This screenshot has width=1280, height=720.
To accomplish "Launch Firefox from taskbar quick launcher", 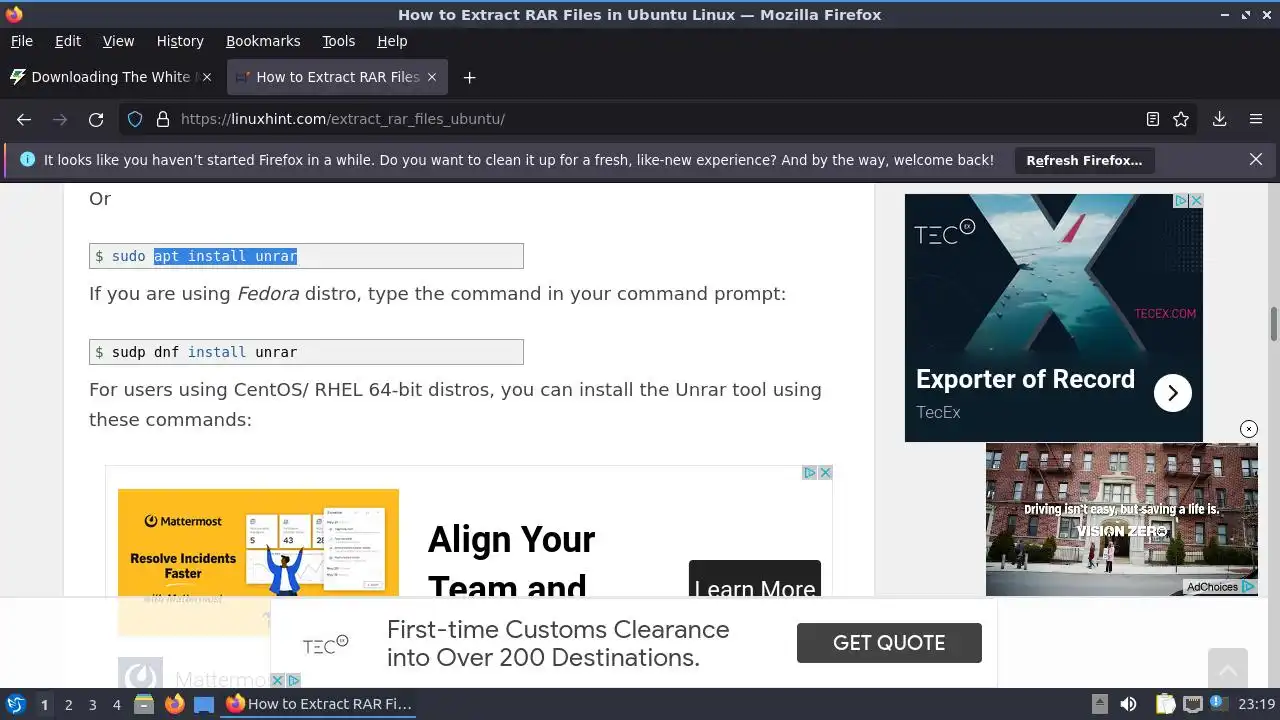I will pyautogui.click(x=174, y=704).
